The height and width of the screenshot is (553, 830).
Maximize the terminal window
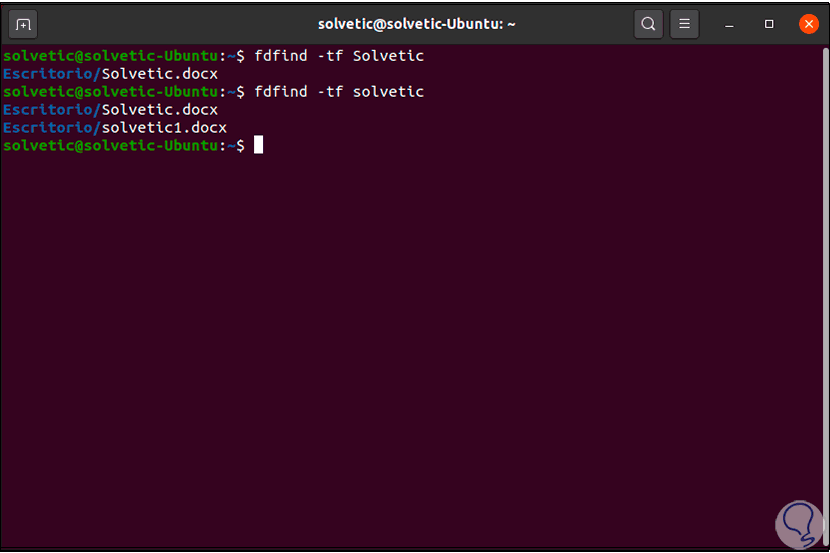769,24
